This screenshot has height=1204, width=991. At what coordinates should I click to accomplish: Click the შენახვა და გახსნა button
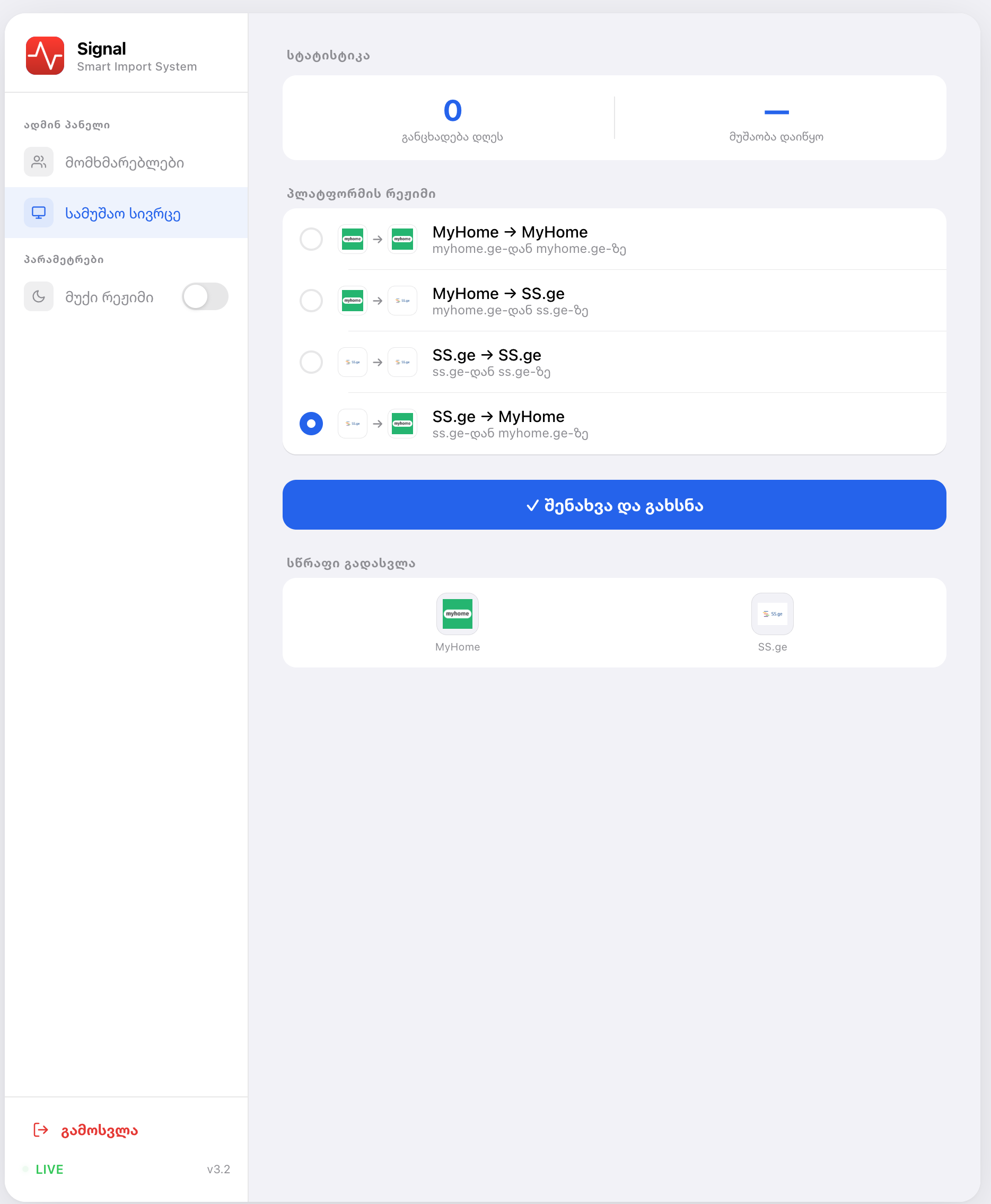[614, 505]
